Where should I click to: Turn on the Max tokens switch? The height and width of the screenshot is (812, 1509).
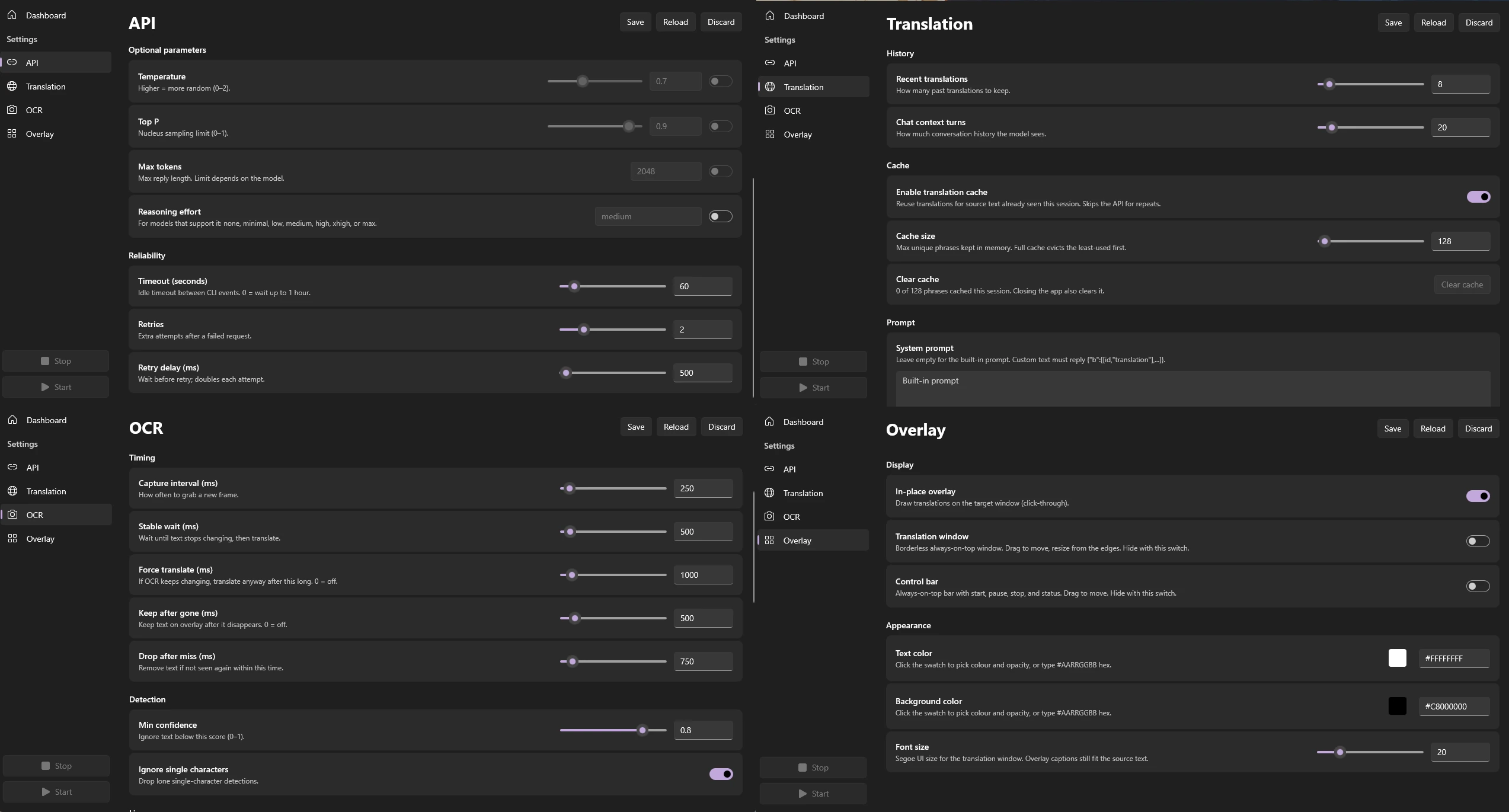point(721,171)
